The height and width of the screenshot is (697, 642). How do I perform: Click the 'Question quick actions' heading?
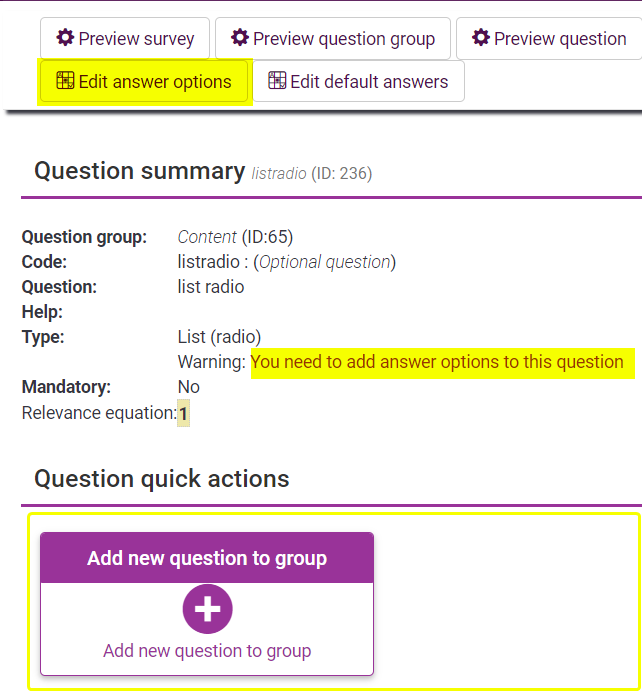pos(162,479)
